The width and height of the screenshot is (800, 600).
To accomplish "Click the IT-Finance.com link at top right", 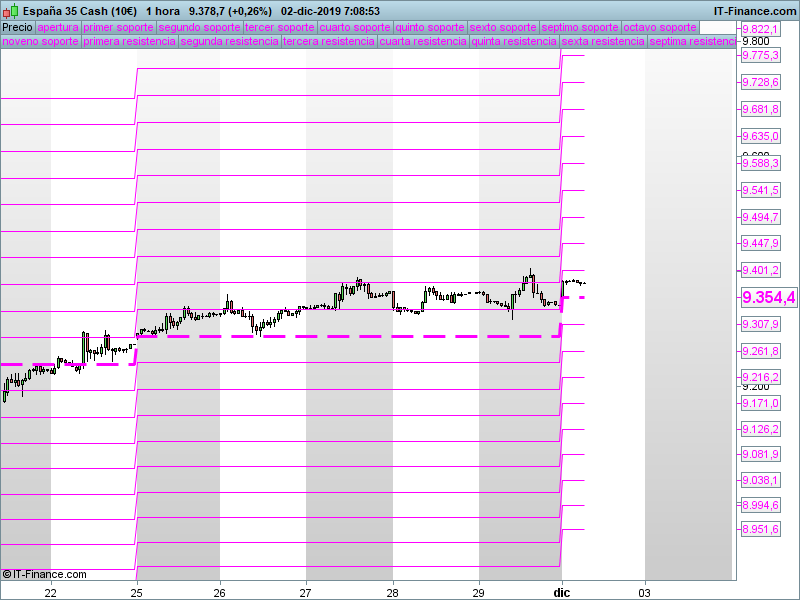I will [754, 11].
